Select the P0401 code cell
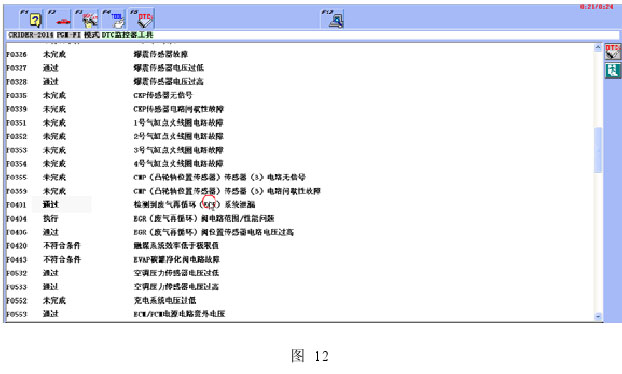 click(17, 205)
